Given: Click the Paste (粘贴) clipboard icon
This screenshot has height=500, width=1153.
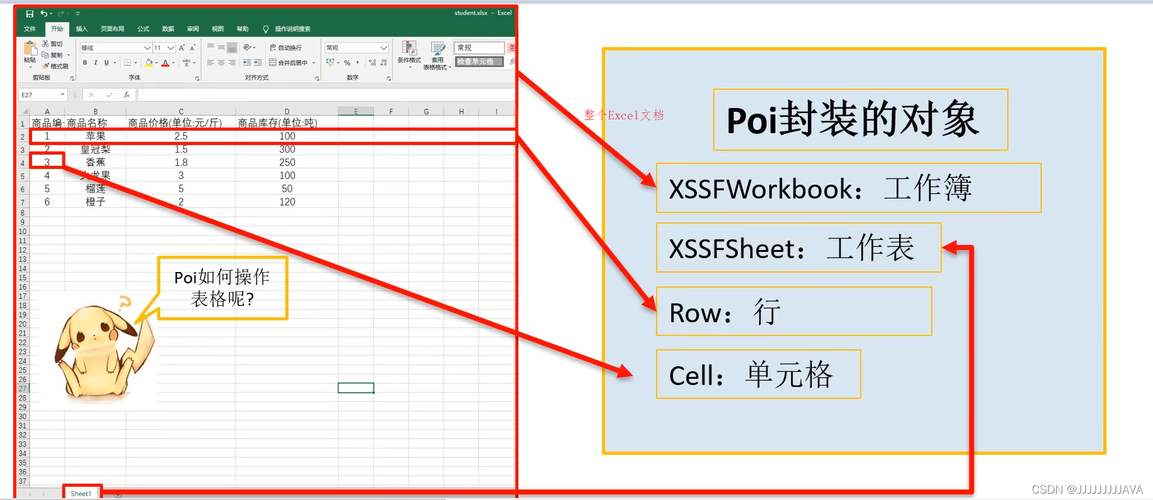Looking at the screenshot, I should click(30, 50).
